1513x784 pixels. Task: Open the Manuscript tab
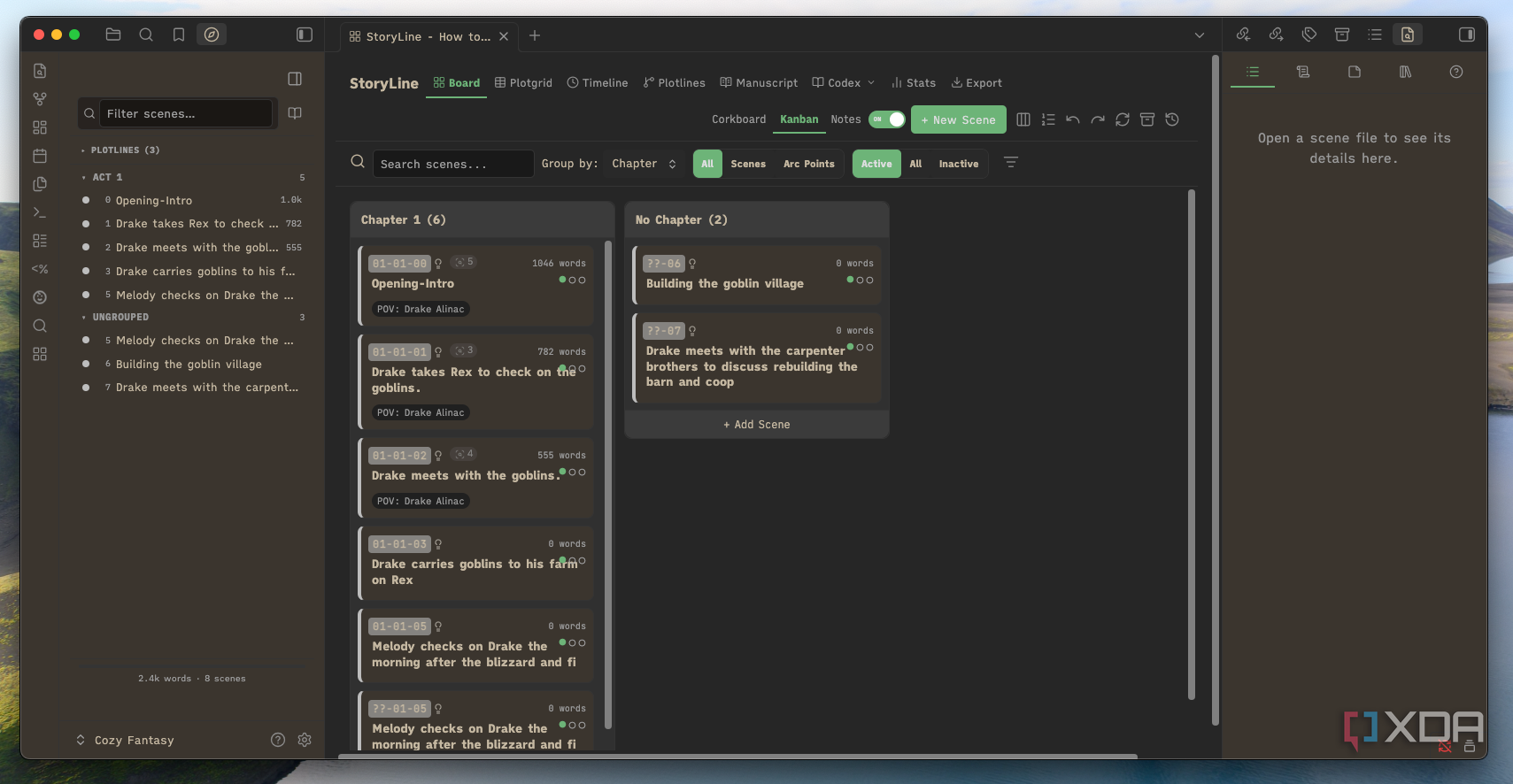pos(759,83)
